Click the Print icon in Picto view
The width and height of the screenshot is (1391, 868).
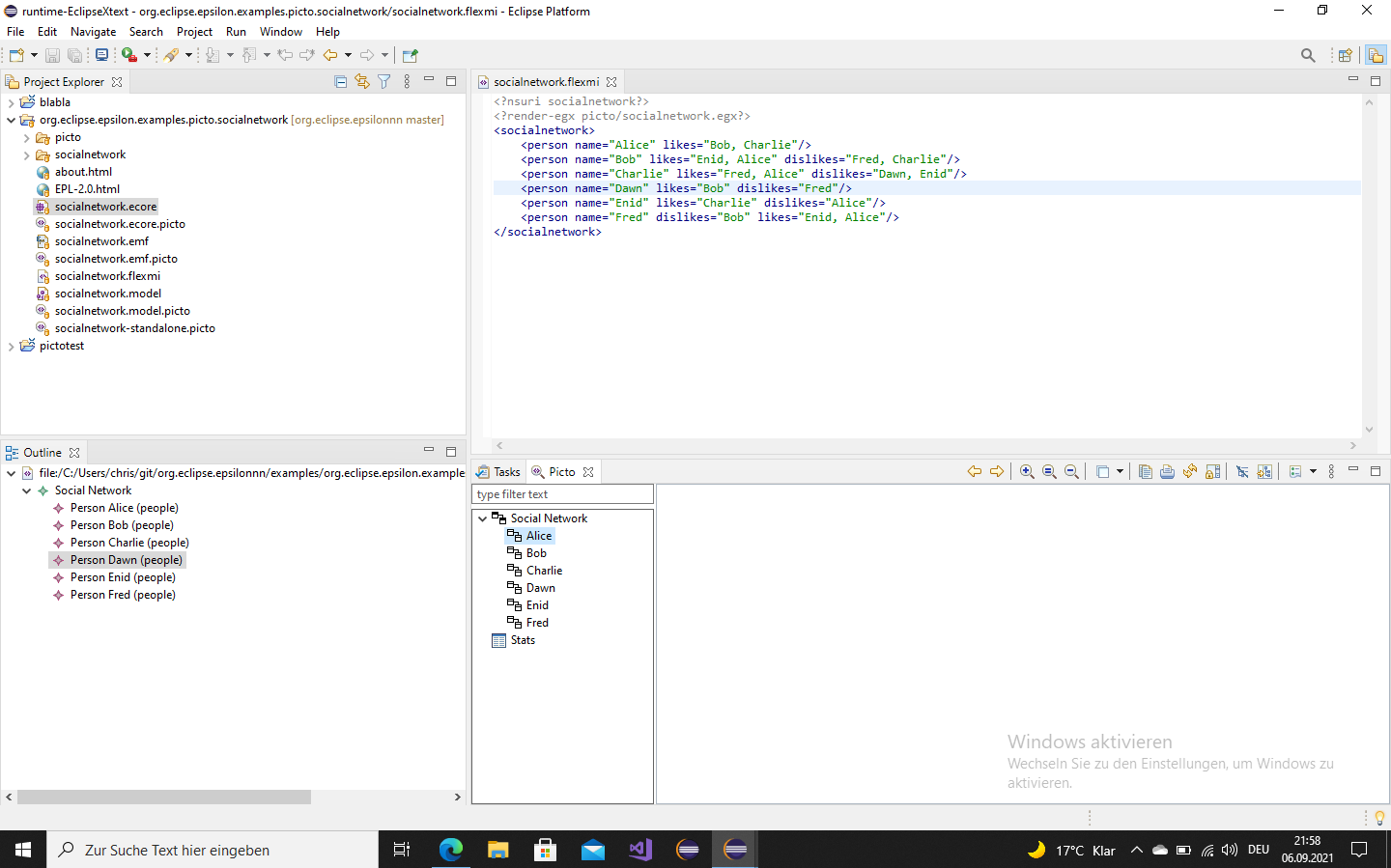[x=1167, y=471]
